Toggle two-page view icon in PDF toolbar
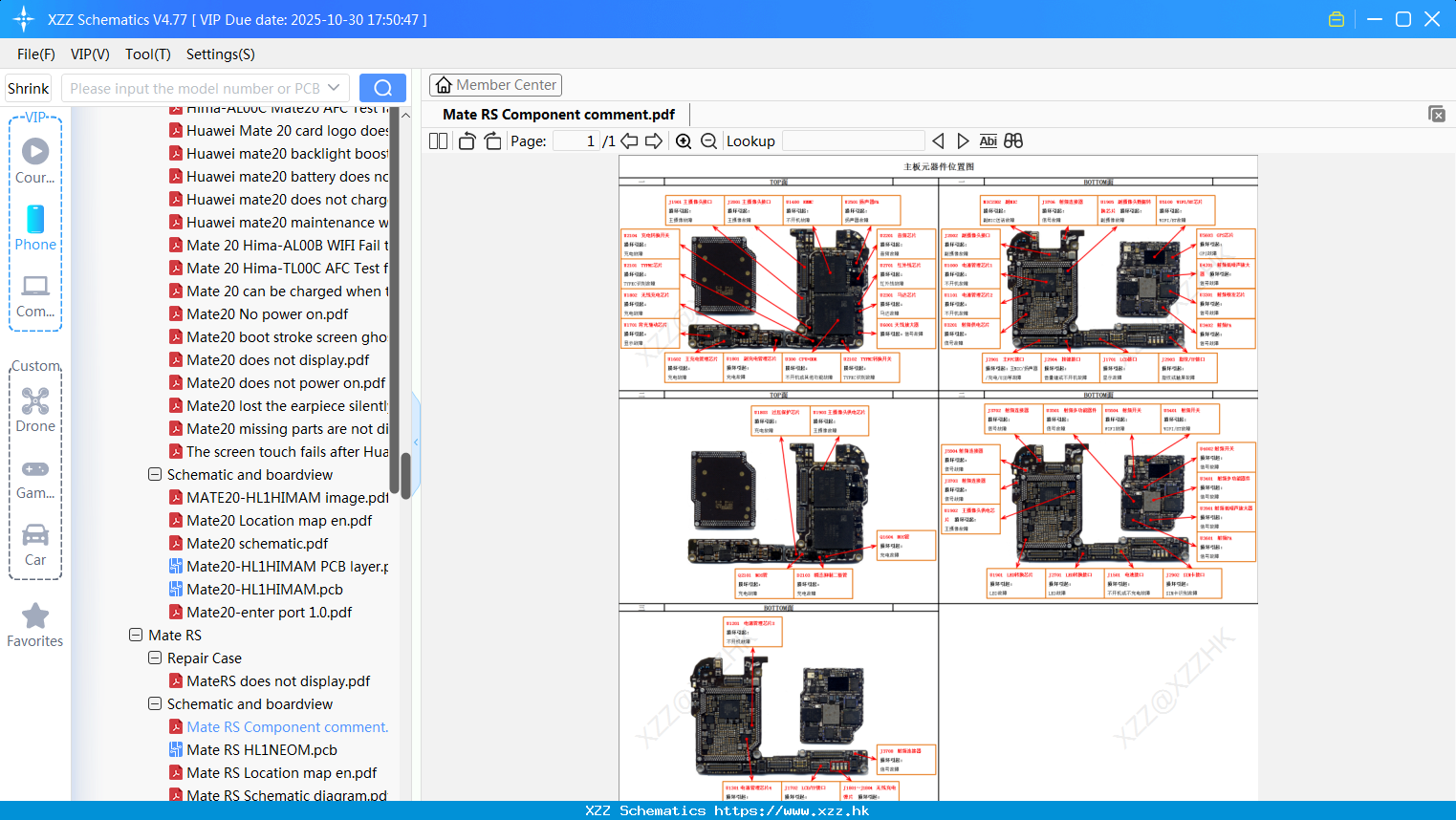The image size is (1456, 820). point(438,140)
